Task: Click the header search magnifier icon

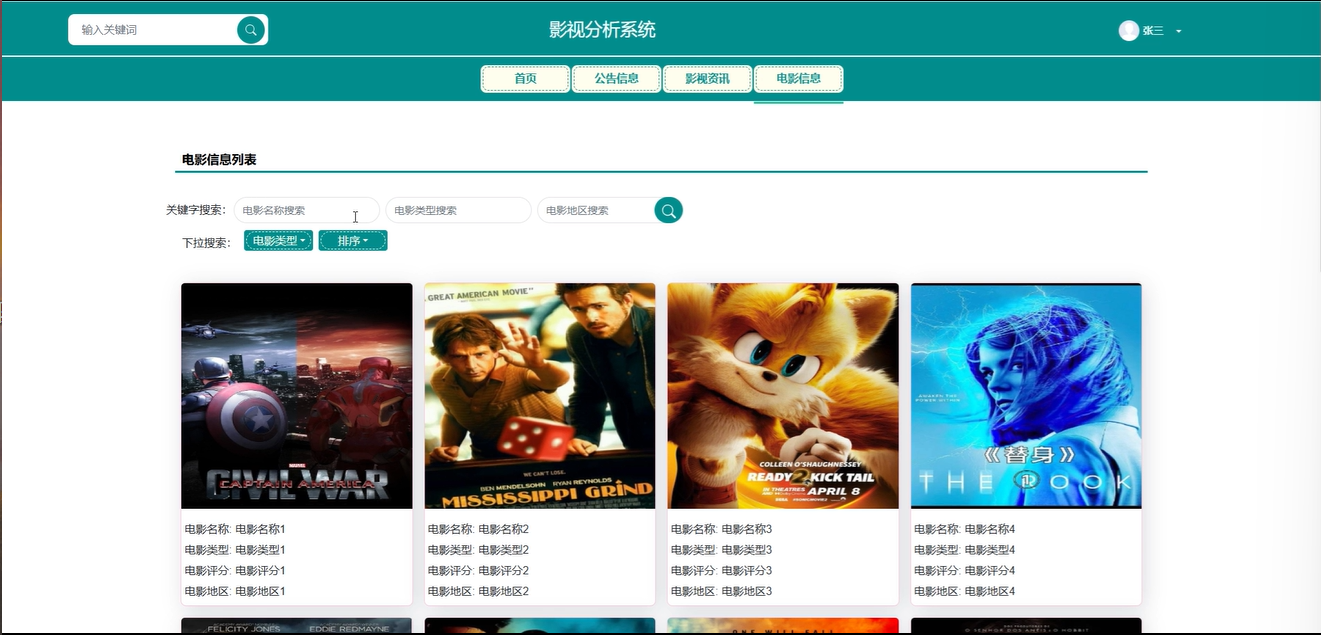Action: click(x=251, y=30)
